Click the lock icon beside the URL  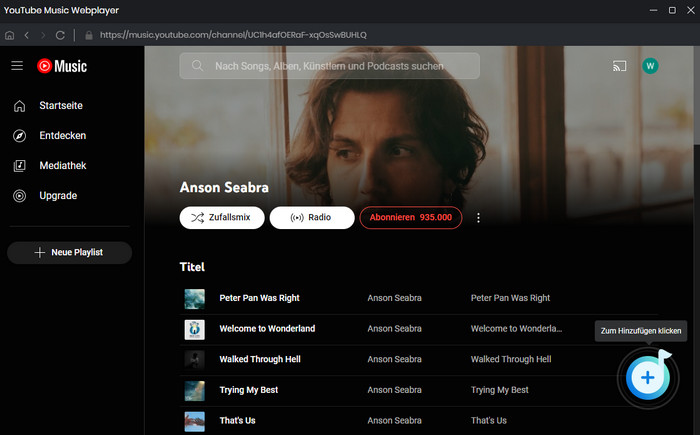(x=89, y=35)
